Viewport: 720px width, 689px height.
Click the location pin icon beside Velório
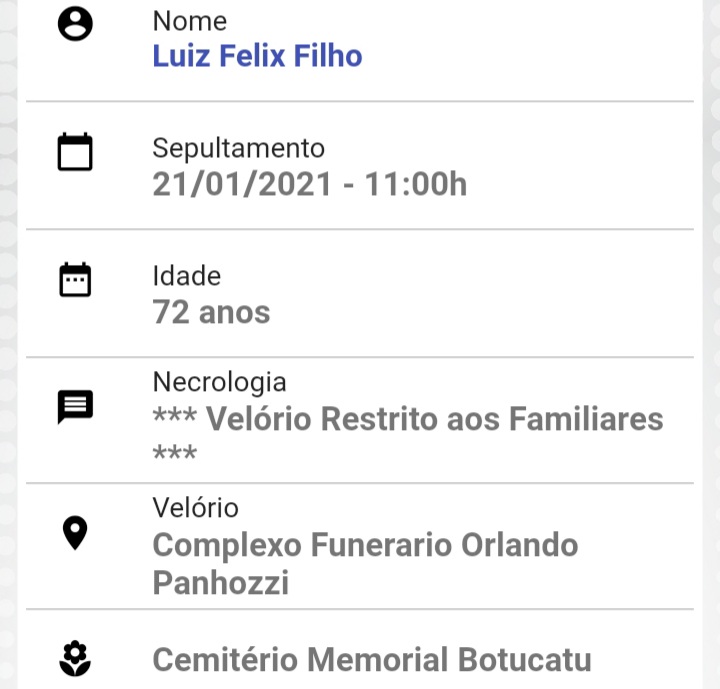pos(75,533)
